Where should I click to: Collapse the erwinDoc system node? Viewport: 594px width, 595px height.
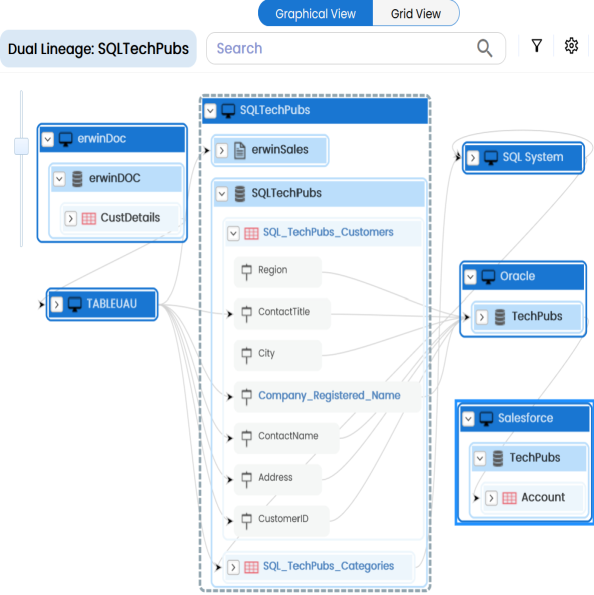click(48, 139)
